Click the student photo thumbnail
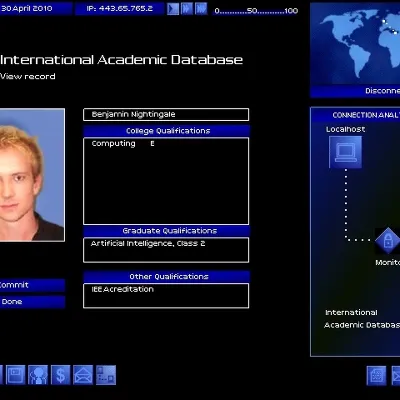Screen dimensions: 400x400 (x=32, y=175)
